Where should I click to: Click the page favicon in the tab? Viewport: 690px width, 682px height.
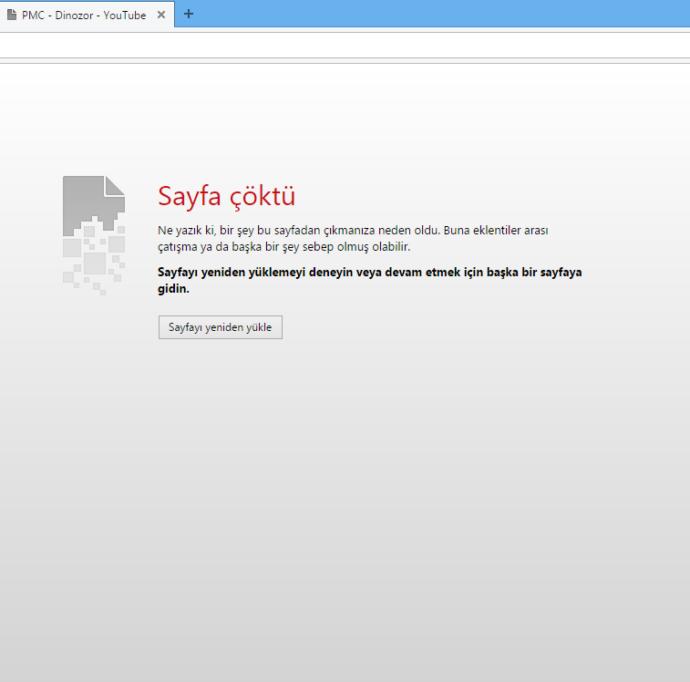tap(12, 15)
